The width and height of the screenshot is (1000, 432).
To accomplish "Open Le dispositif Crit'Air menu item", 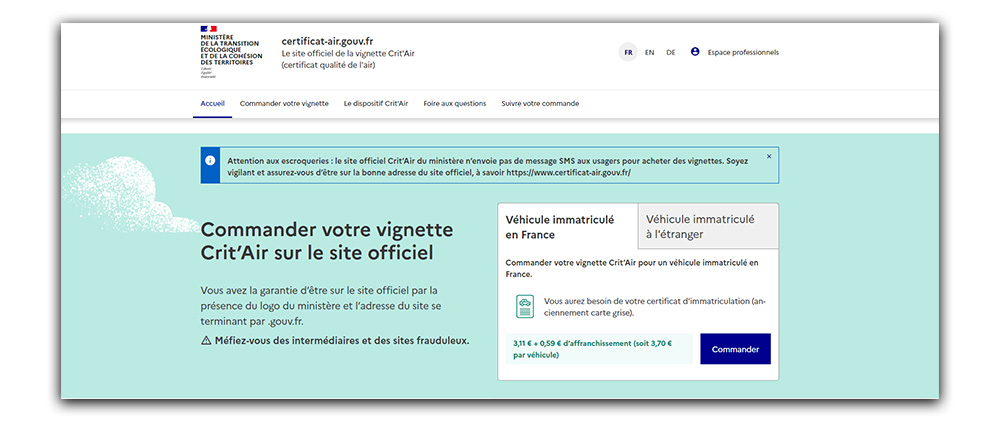I will pyautogui.click(x=376, y=103).
